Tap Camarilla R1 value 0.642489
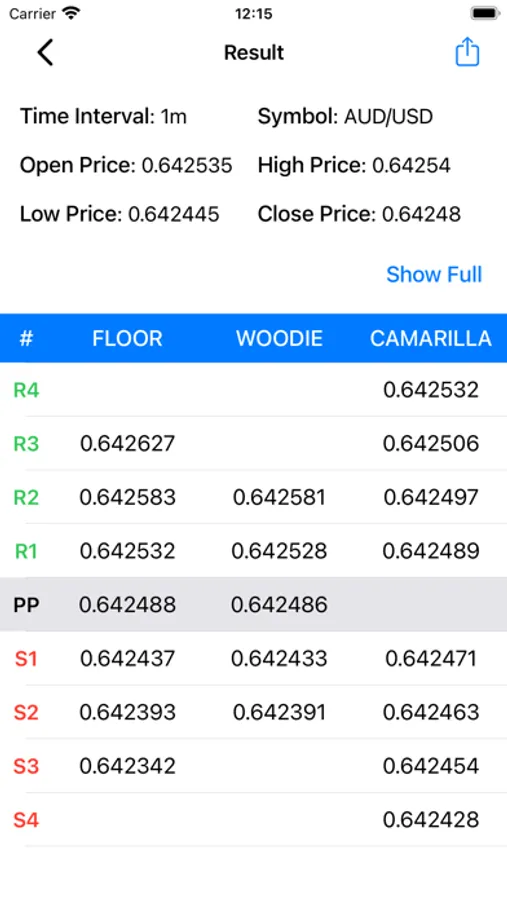 click(431, 551)
